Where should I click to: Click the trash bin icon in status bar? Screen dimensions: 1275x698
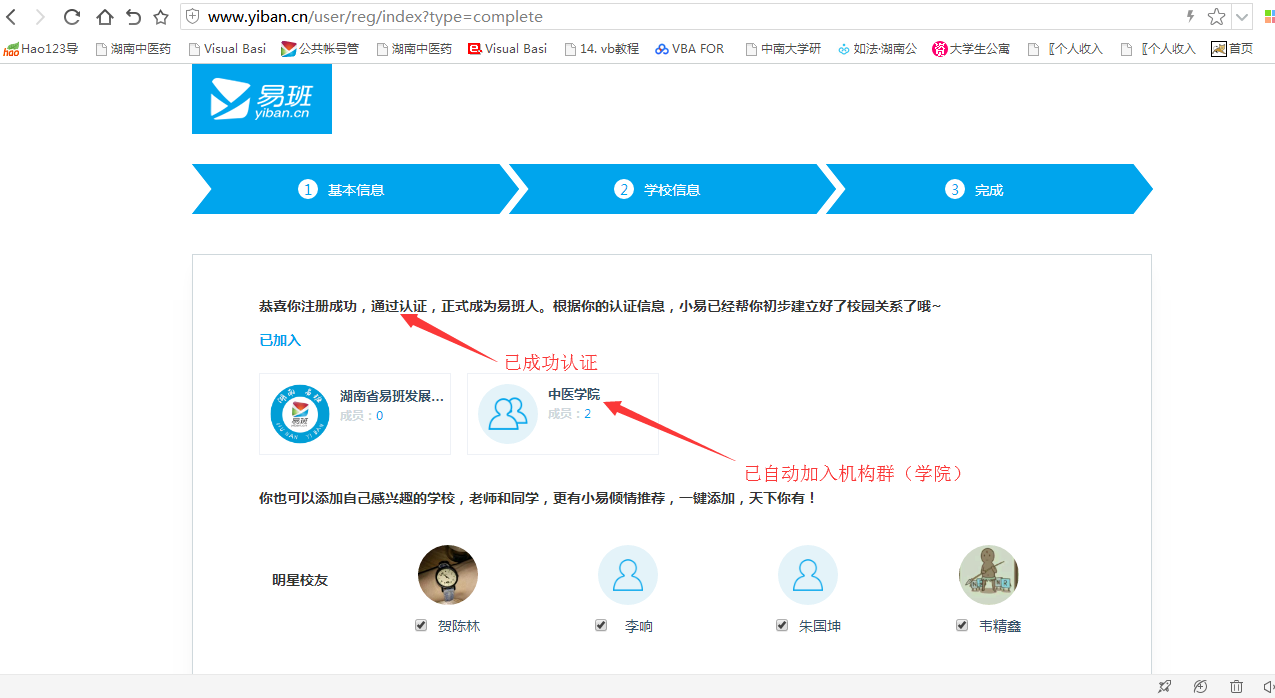coord(1236,686)
